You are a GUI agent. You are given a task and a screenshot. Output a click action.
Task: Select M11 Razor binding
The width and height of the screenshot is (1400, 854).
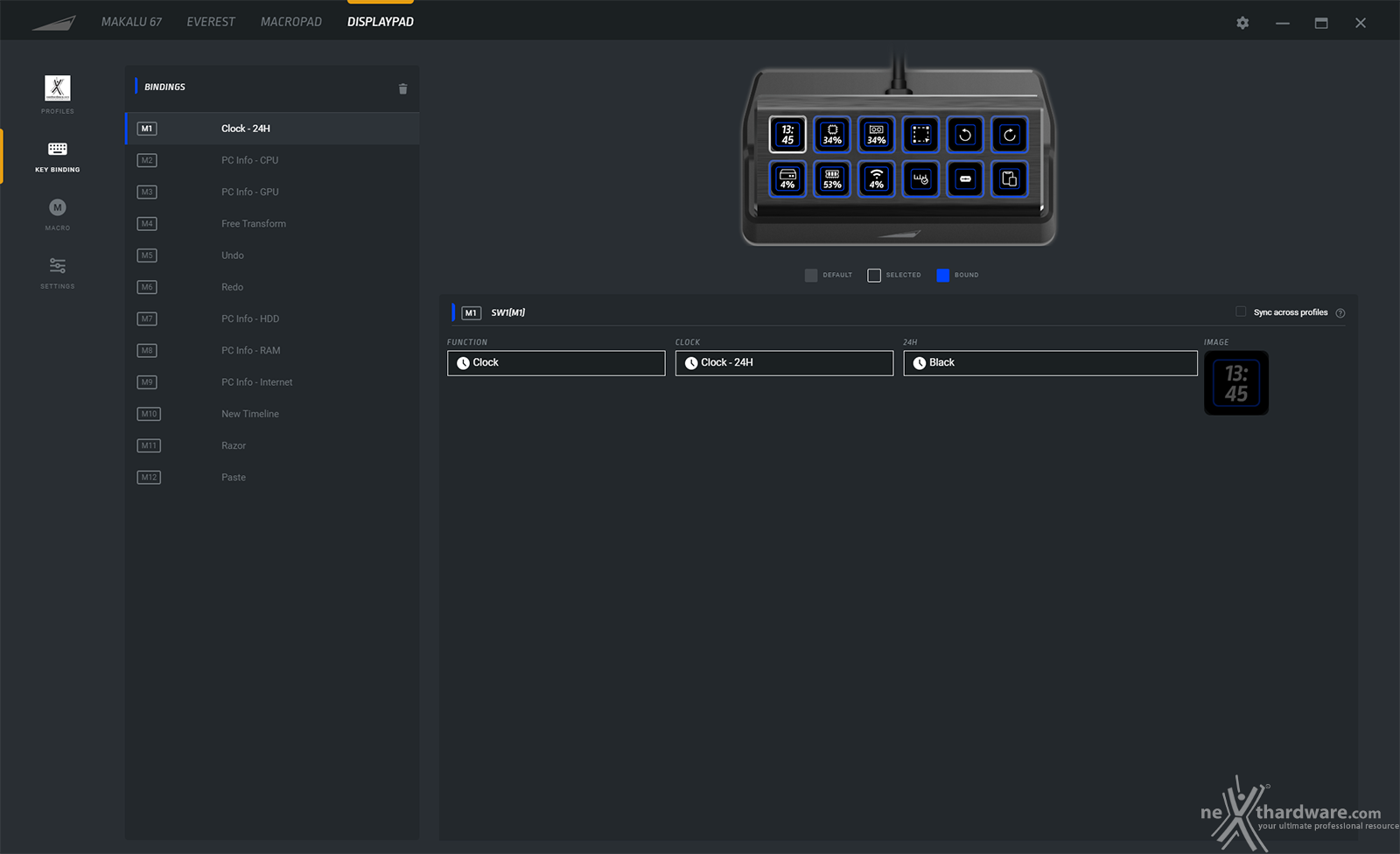pyautogui.click(x=272, y=445)
